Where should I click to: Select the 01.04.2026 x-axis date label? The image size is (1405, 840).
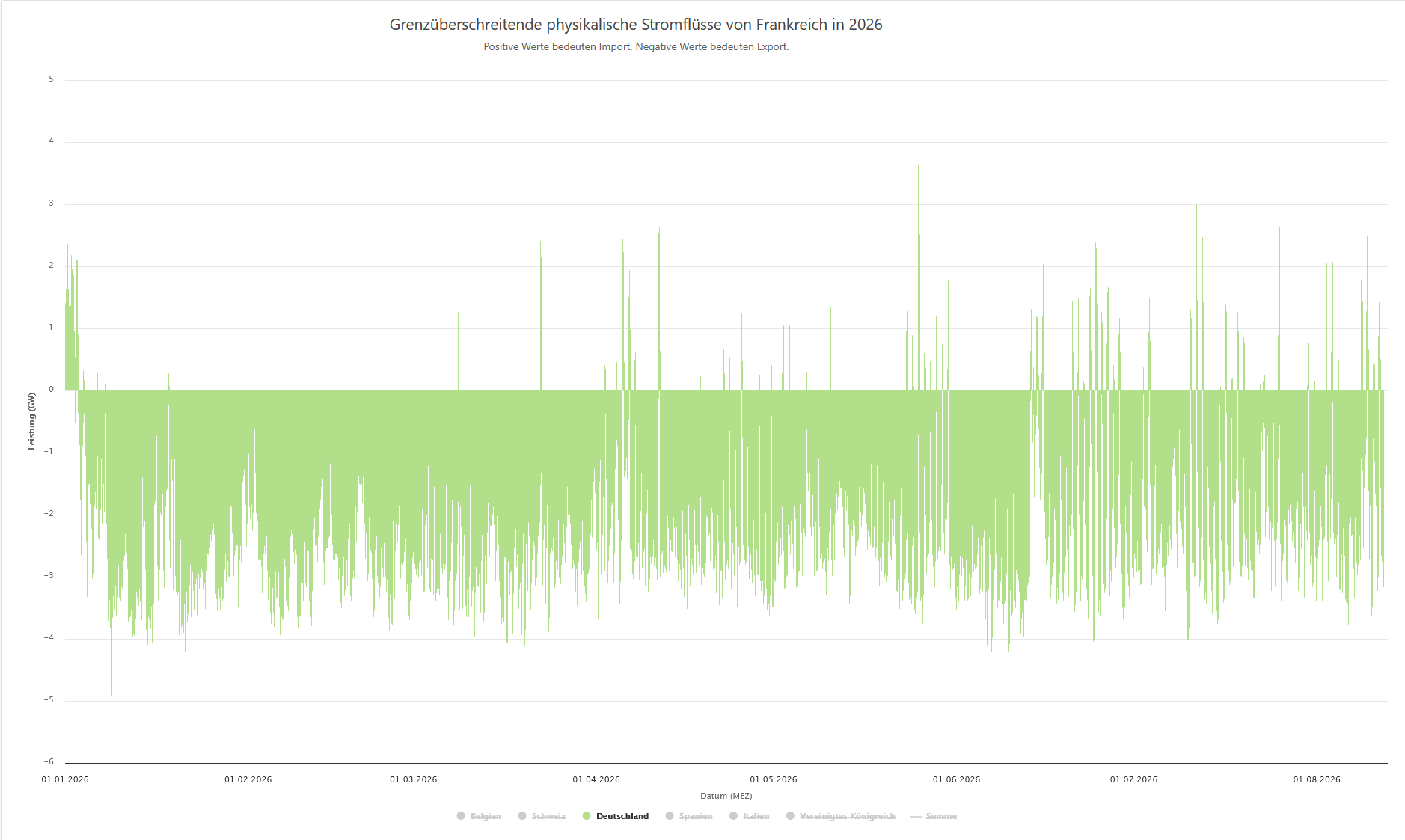click(x=596, y=779)
